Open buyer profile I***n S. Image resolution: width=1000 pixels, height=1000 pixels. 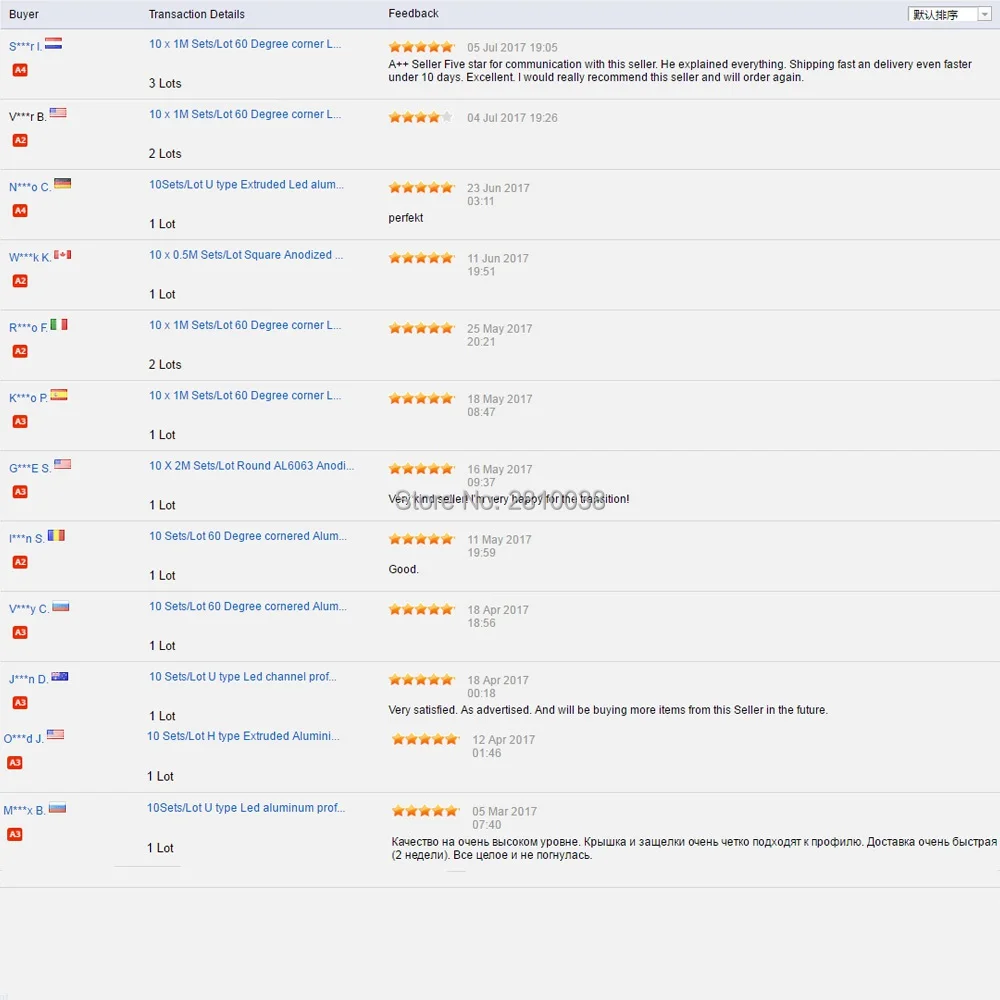click(x=27, y=538)
